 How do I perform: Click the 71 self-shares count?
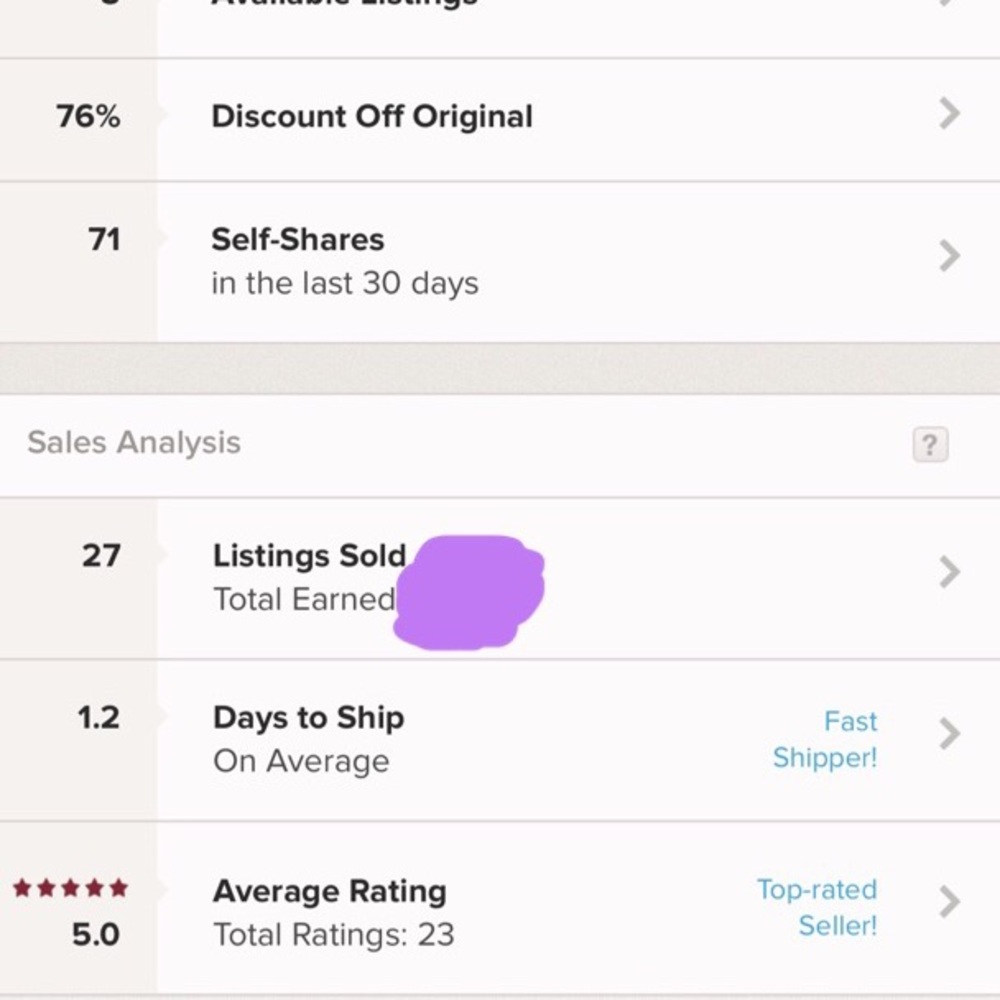104,240
